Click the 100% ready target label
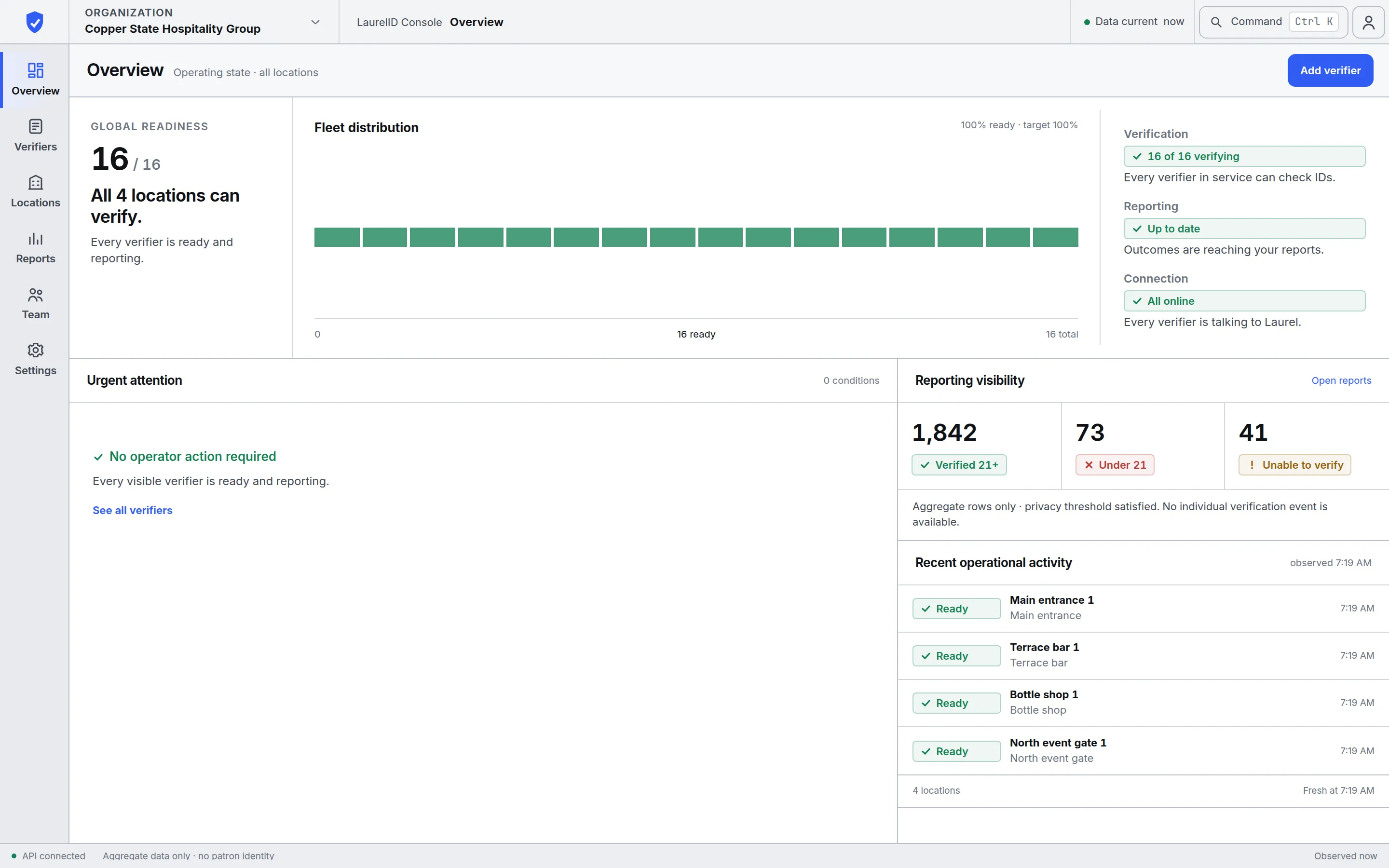This screenshot has height=868, width=1389. click(1019, 125)
